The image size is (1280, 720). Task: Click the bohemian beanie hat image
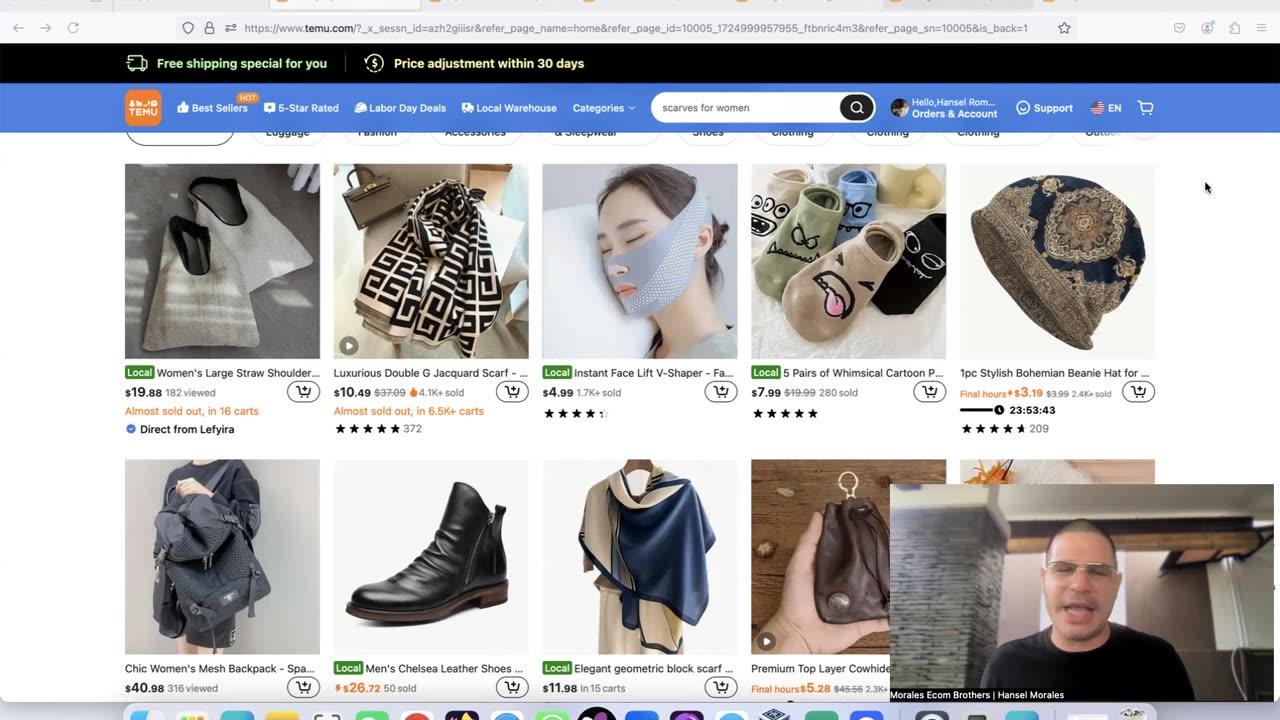[x=1057, y=261]
